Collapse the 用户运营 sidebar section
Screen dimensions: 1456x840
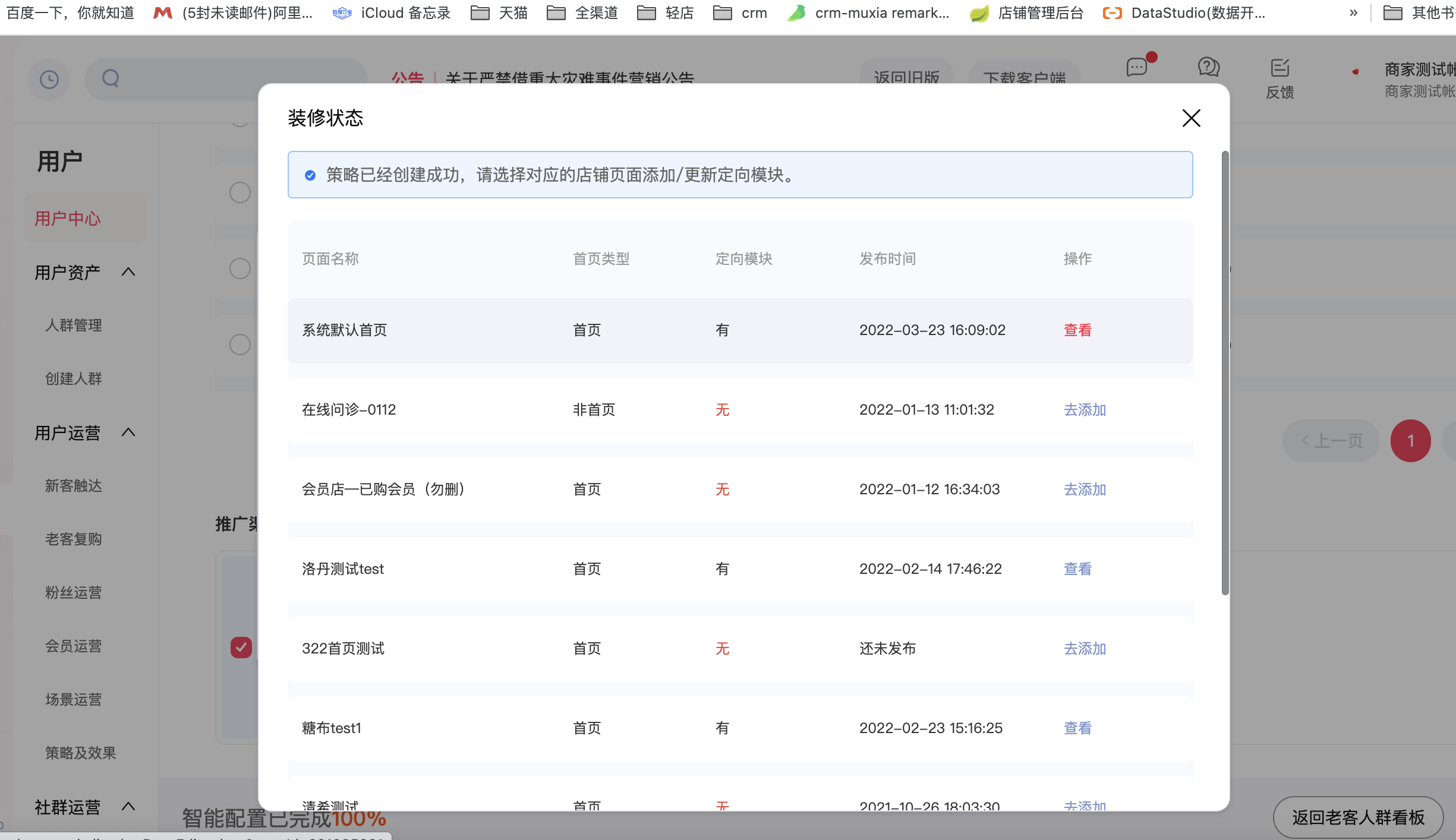128,432
